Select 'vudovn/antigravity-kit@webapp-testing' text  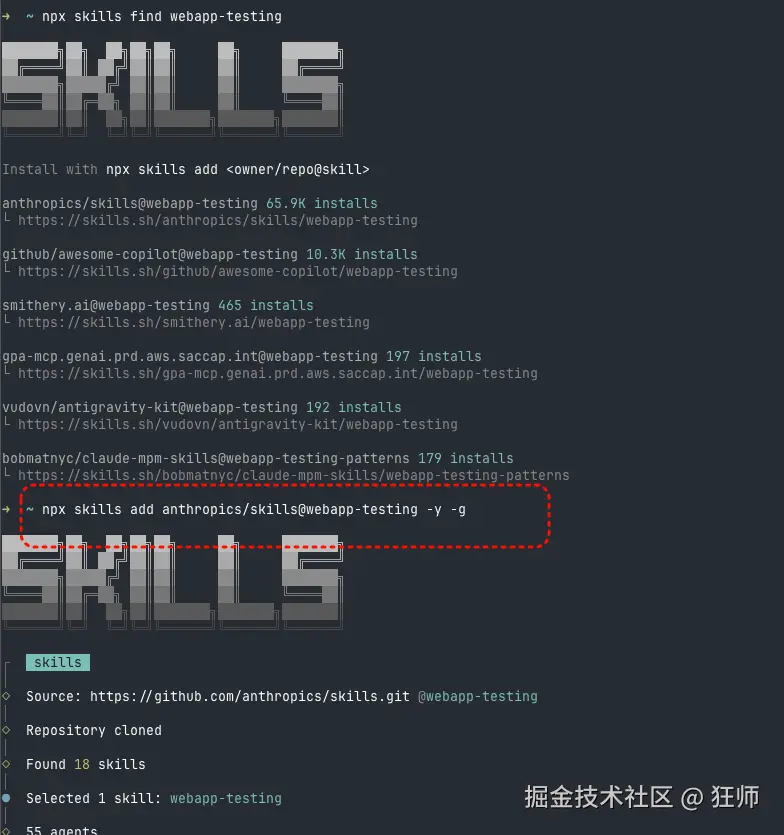150,408
